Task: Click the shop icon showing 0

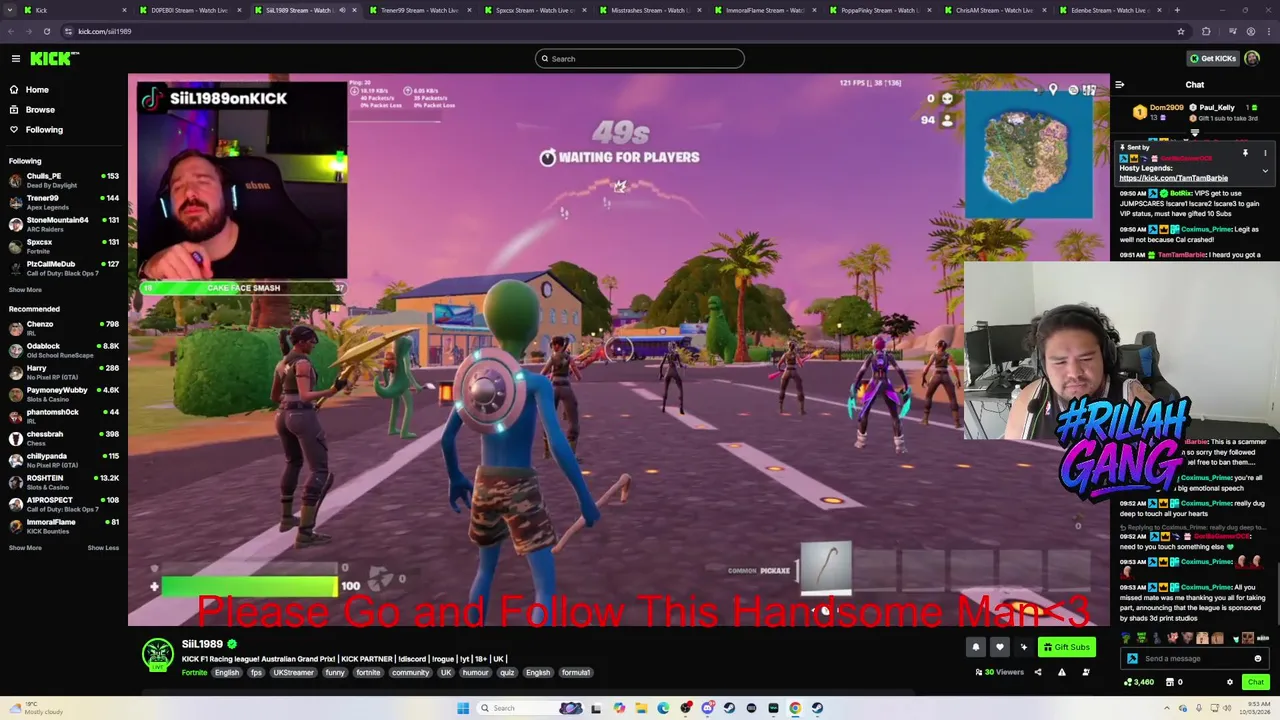Action: point(1172,682)
